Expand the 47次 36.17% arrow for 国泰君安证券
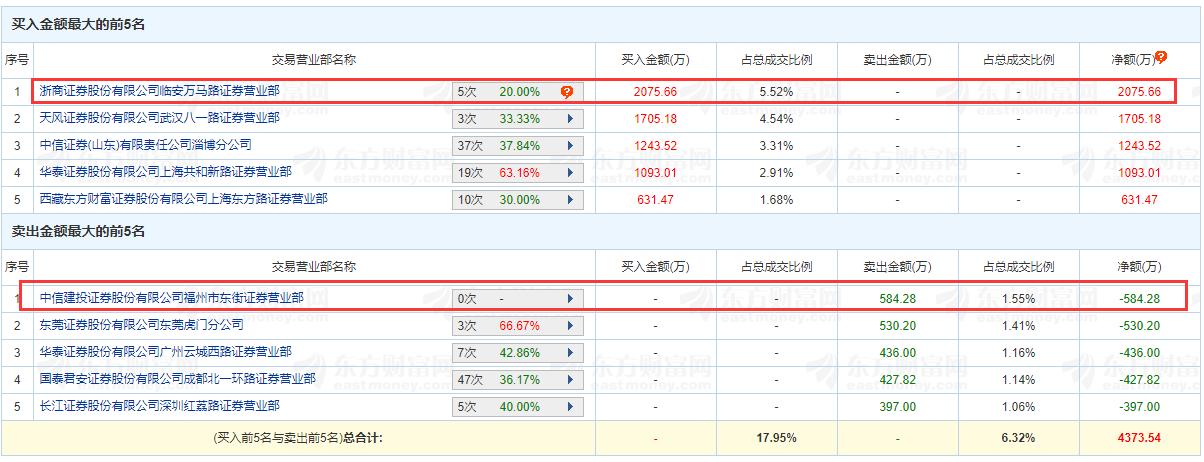 (x=571, y=380)
